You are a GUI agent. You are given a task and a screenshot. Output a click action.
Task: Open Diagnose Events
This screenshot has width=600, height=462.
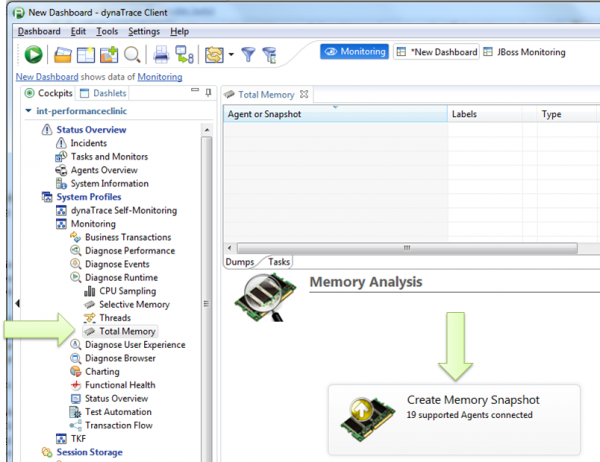pos(117,264)
